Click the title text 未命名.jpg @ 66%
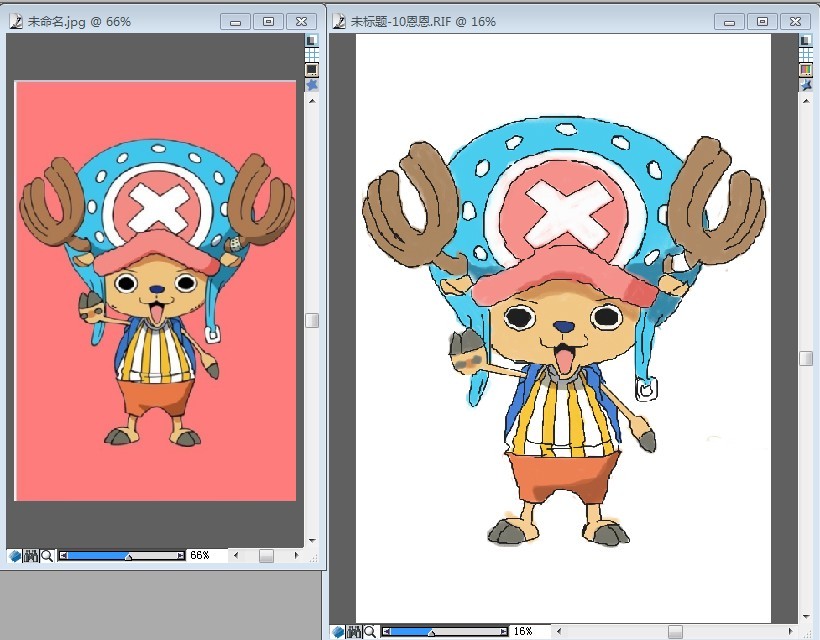The width and height of the screenshot is (820, 640). point(79,21)
